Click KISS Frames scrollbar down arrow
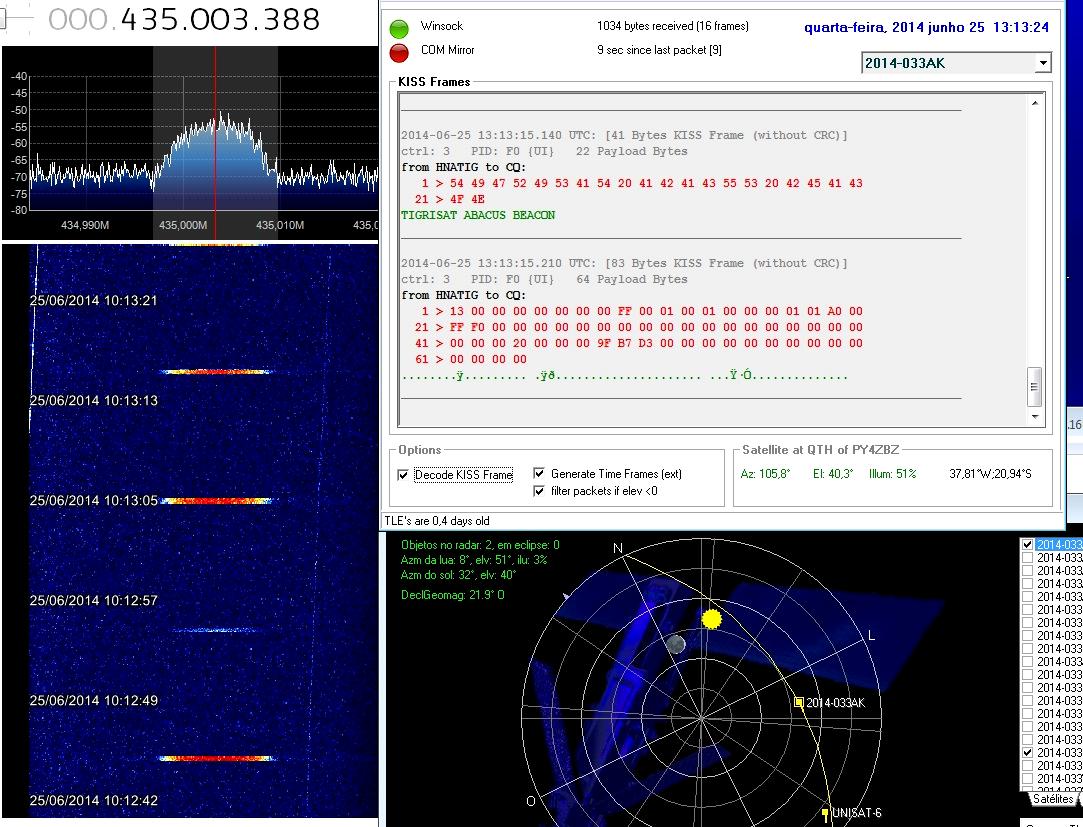Image resolution: width=1083 pixels, height=827 pixels. click(x=1034, y=417)
